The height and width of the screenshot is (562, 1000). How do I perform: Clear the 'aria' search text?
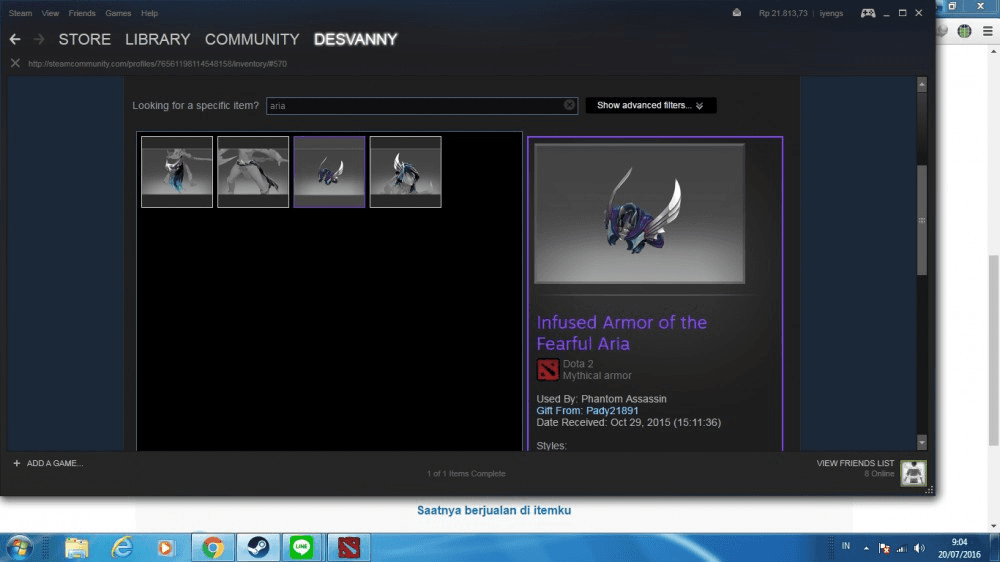pos(570,105)
